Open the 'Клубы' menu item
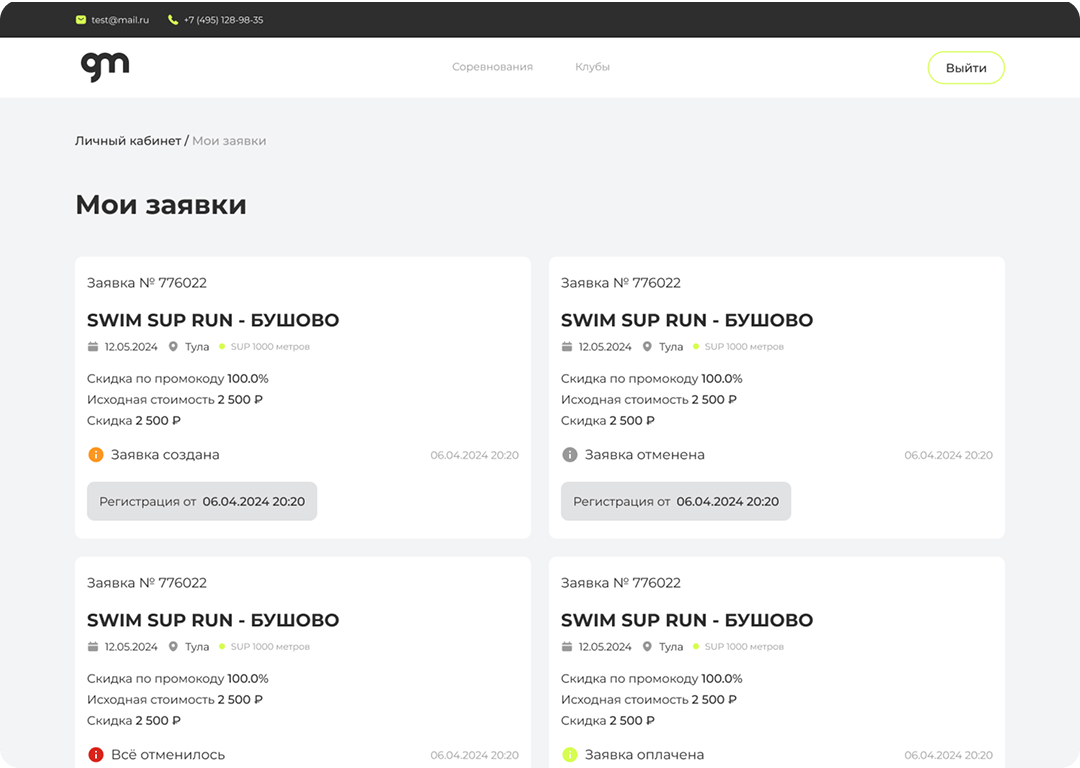This screenshot has width=1080, height=768. [x=592, y=67]
